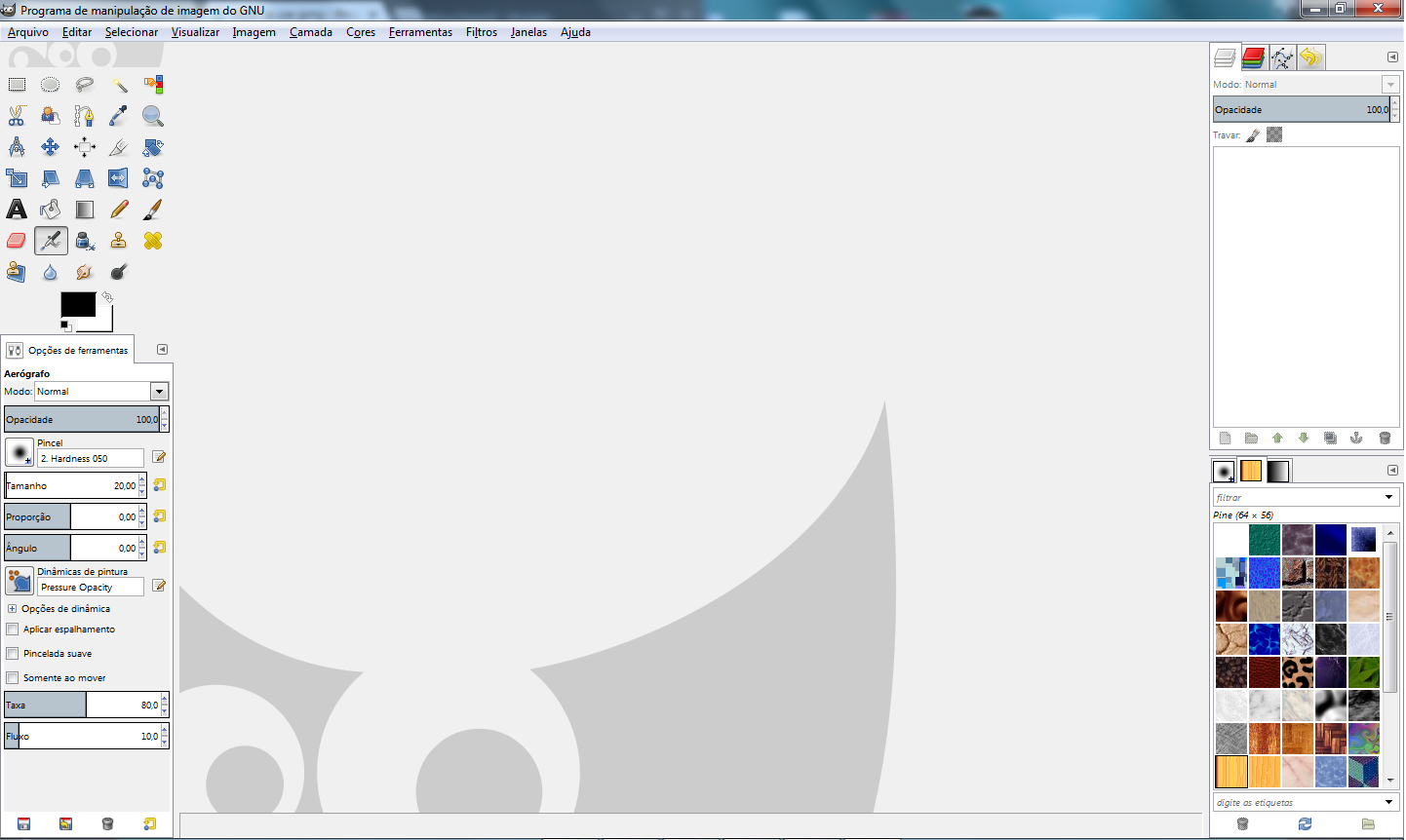Switch to the Gradients tab
Image resolution: width=1406 pixels, height=840 pixels.
pos(1278,471)
